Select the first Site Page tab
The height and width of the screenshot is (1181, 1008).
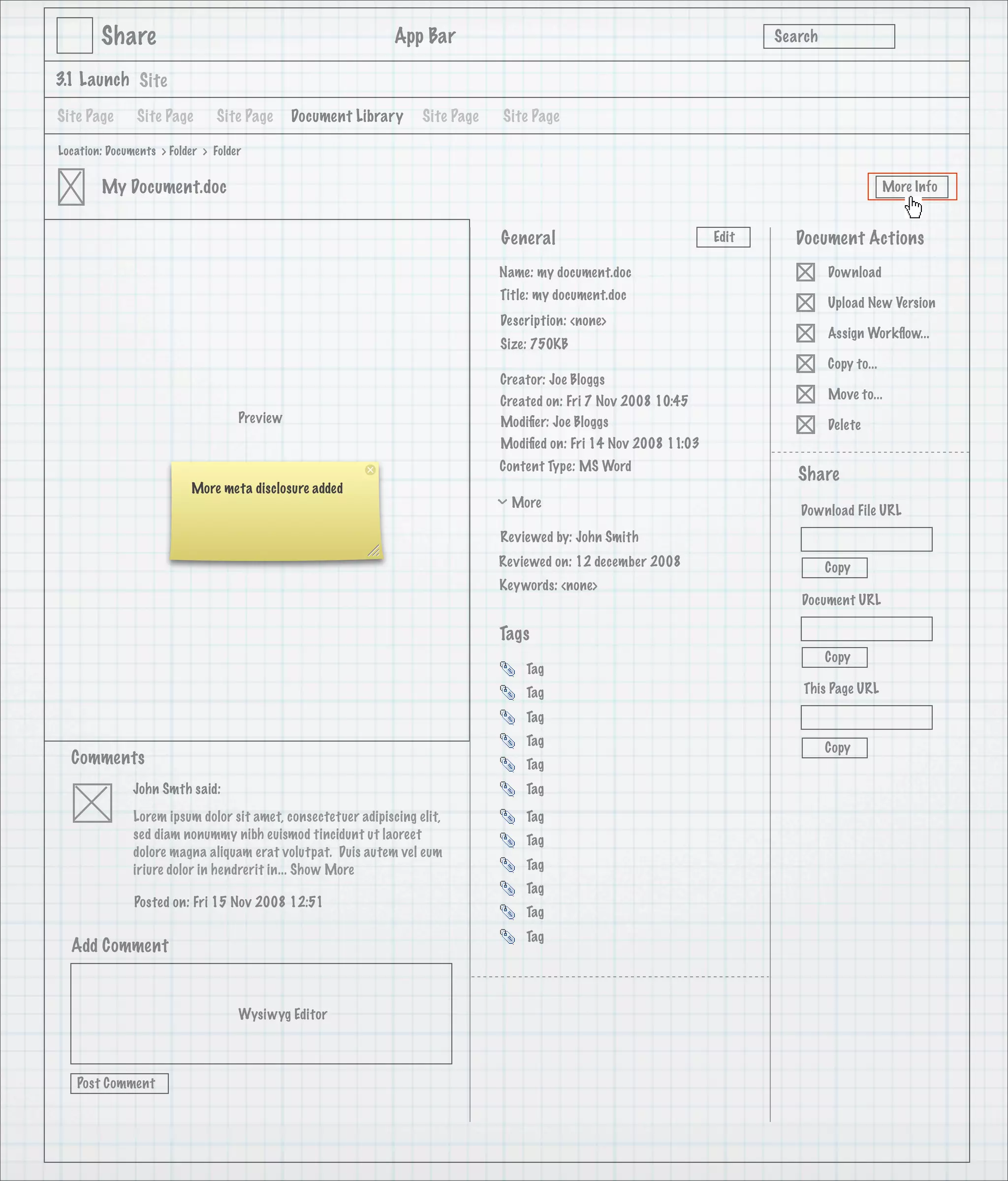coord(86,116)
